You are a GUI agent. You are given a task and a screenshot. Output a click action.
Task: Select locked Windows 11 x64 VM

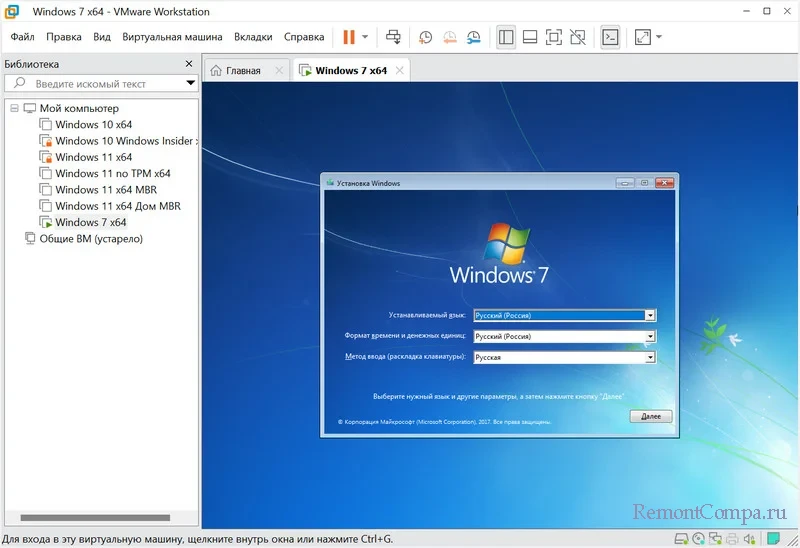point(93,157)
